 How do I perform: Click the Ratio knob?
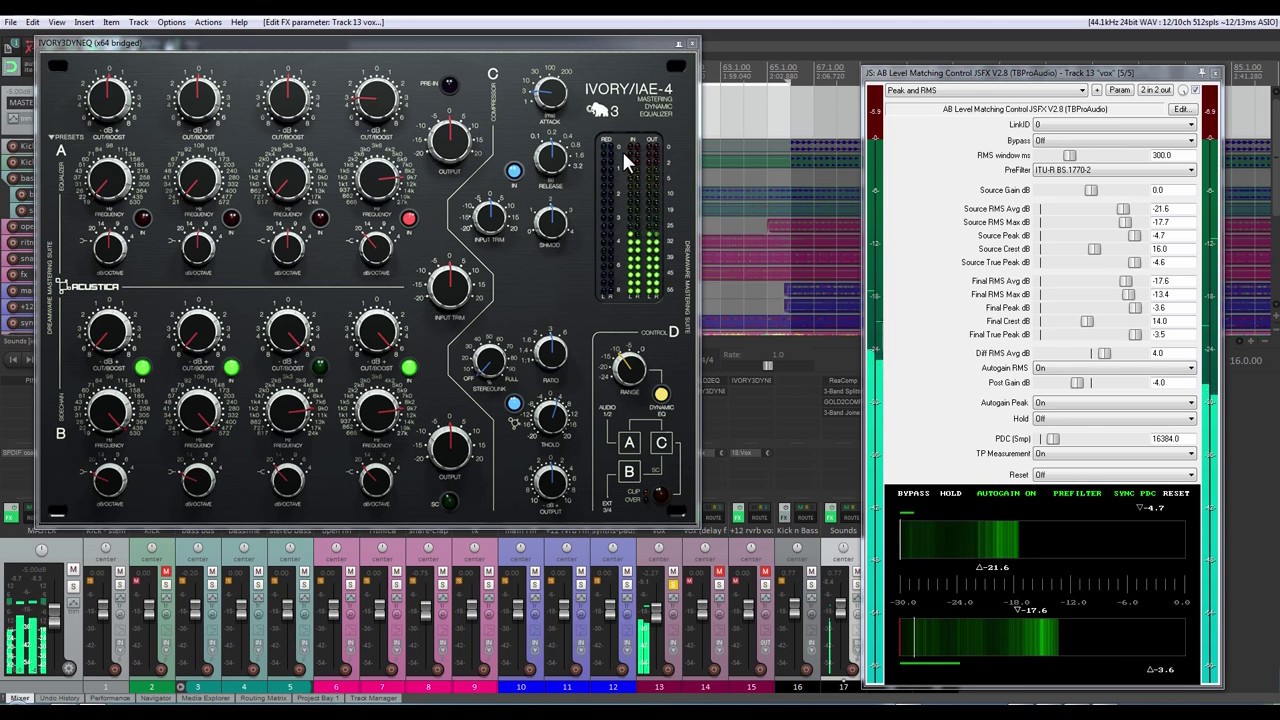coord(550,353)
